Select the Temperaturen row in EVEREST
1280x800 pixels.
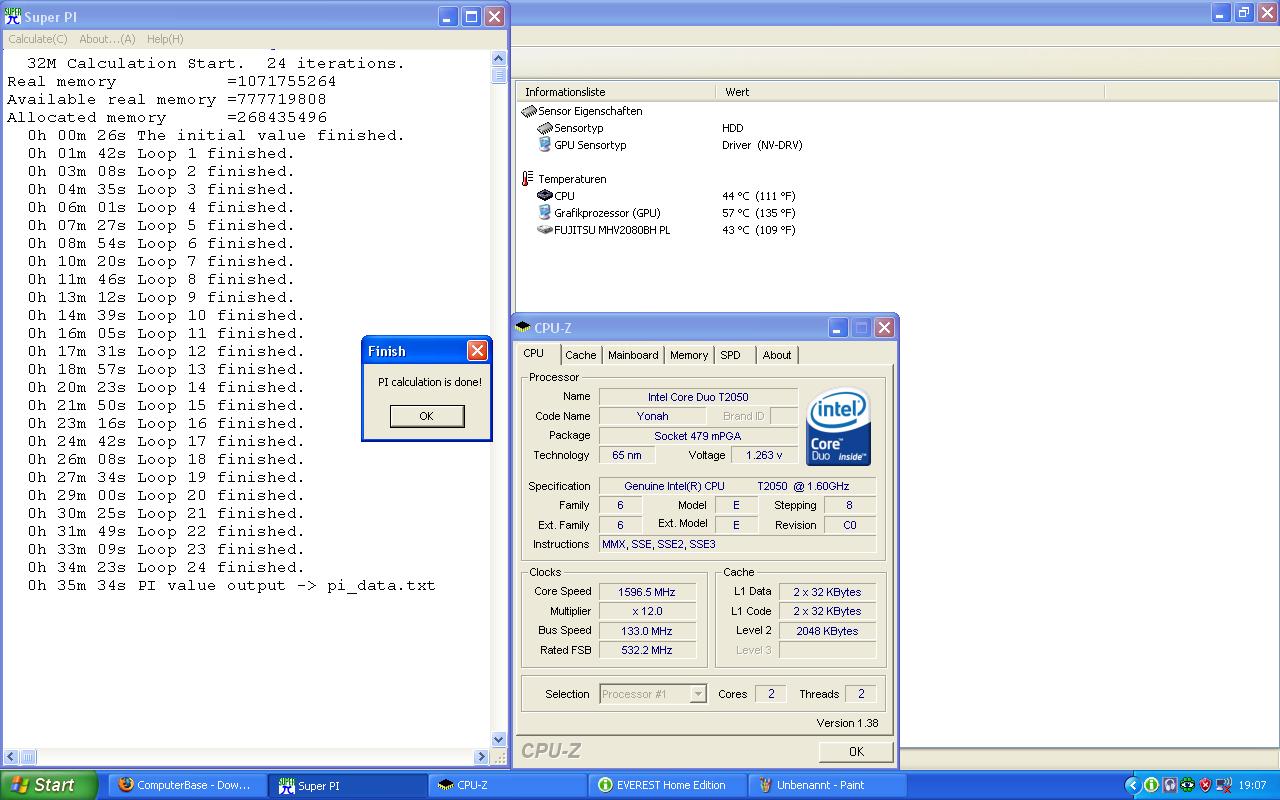[572, 179]
